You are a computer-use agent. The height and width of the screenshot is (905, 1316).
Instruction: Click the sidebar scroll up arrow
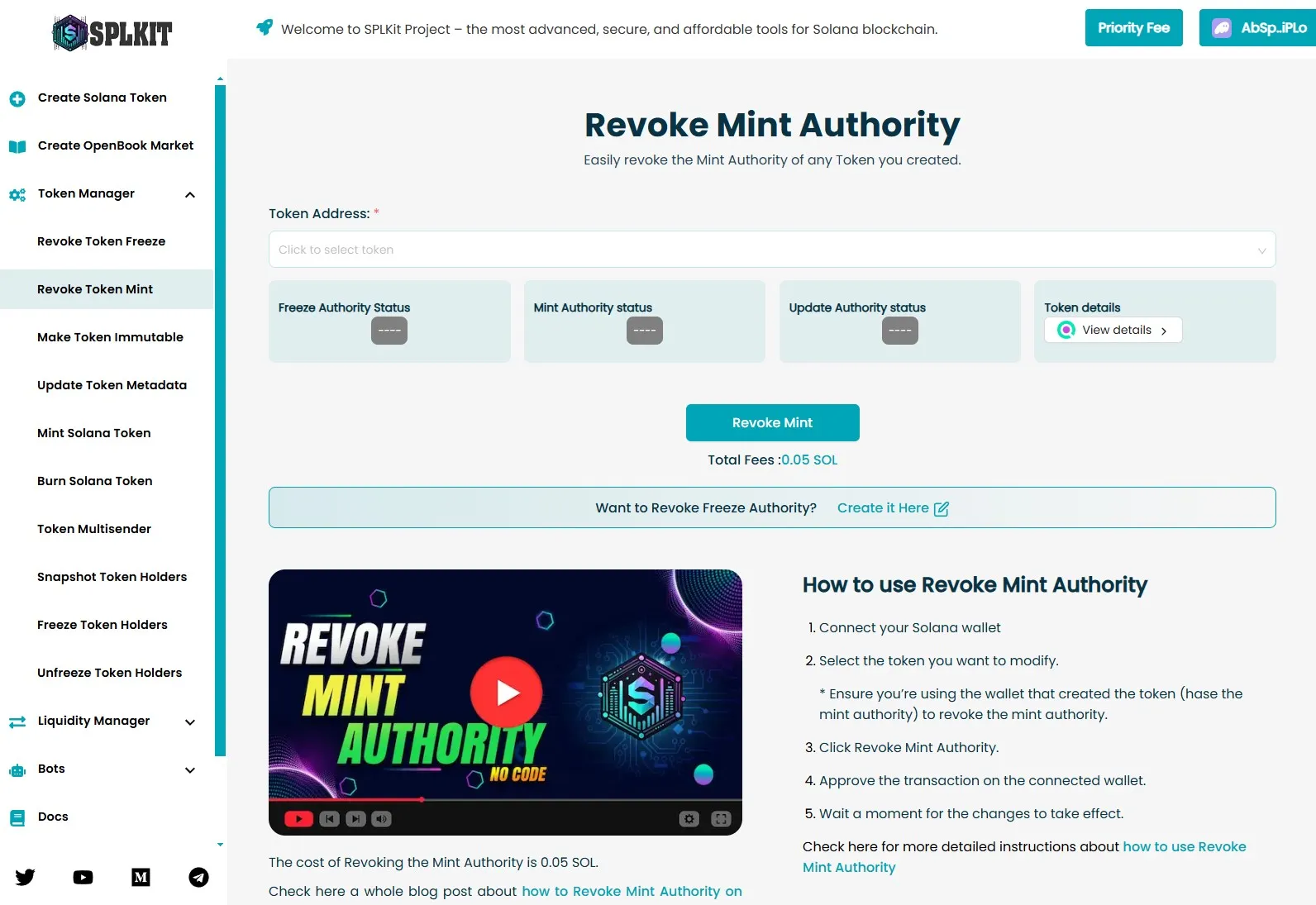click(220, 79)
